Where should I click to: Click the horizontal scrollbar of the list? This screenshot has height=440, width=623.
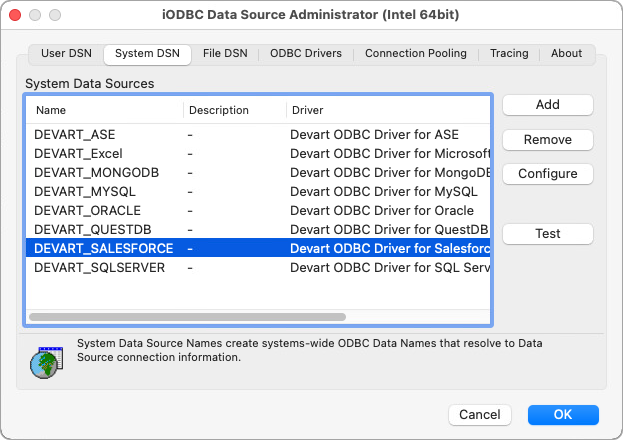coord(187,317)
